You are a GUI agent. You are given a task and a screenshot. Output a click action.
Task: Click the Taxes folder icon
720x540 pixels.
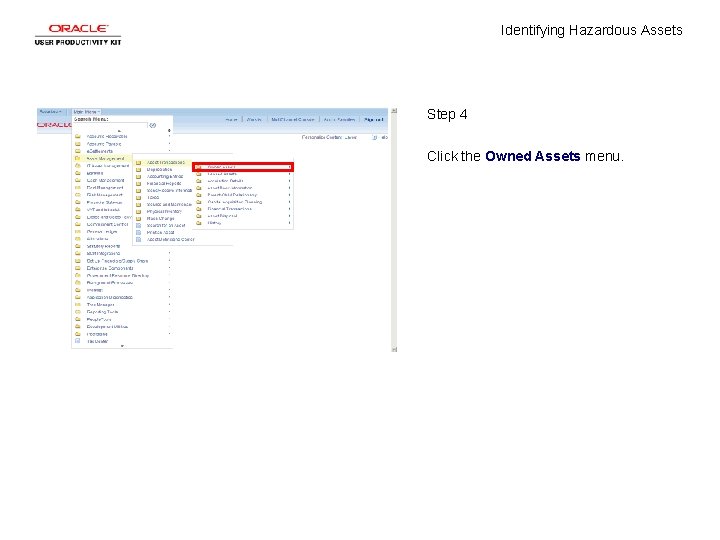pyautogui.click(x=138, y=197)
